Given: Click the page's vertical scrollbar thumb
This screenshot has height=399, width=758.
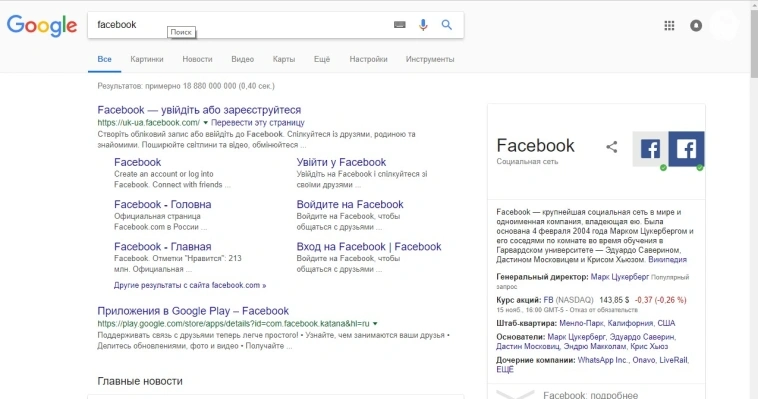Looking at the screenshot, I should (754, 44).
